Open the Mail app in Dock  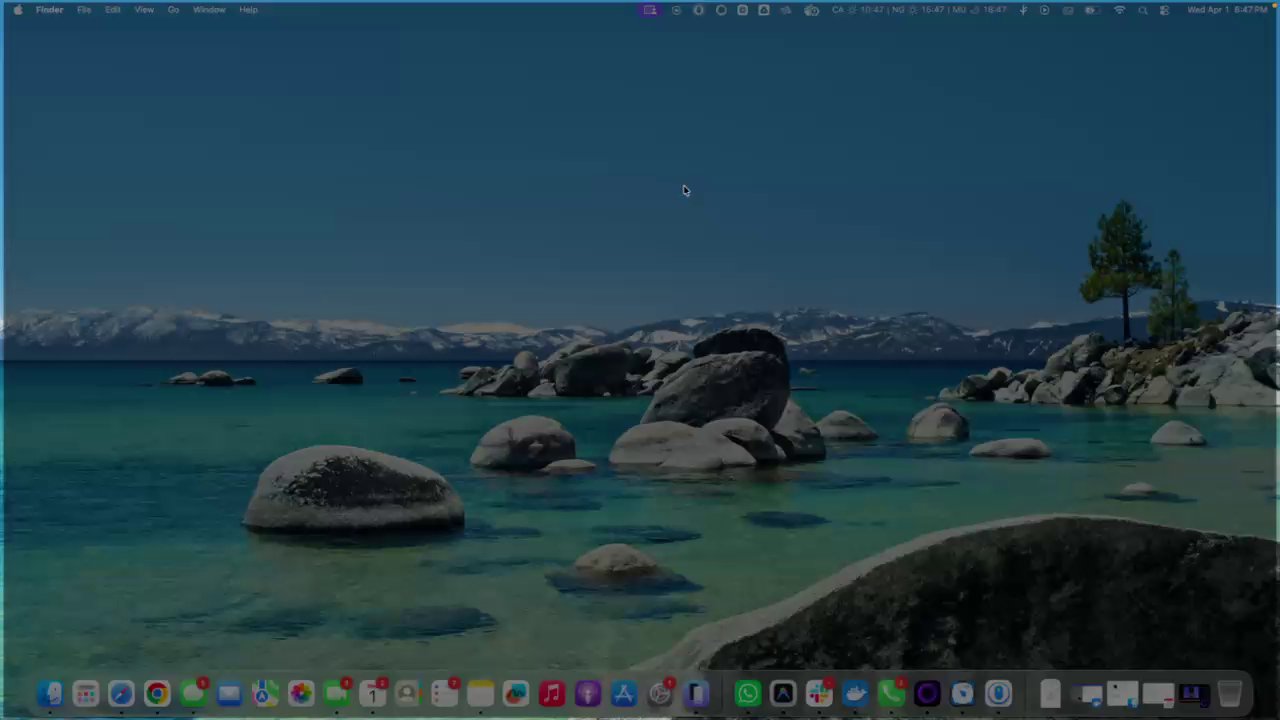click(x=229, y=694)
